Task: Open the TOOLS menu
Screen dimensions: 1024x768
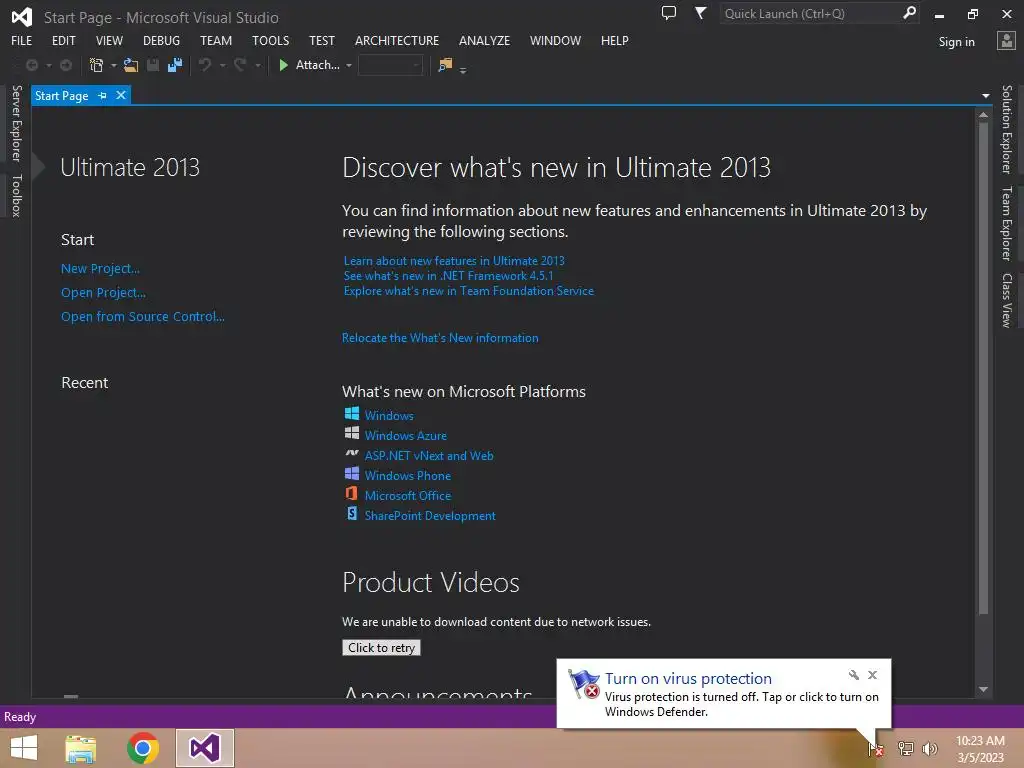Action: point(270,40)
